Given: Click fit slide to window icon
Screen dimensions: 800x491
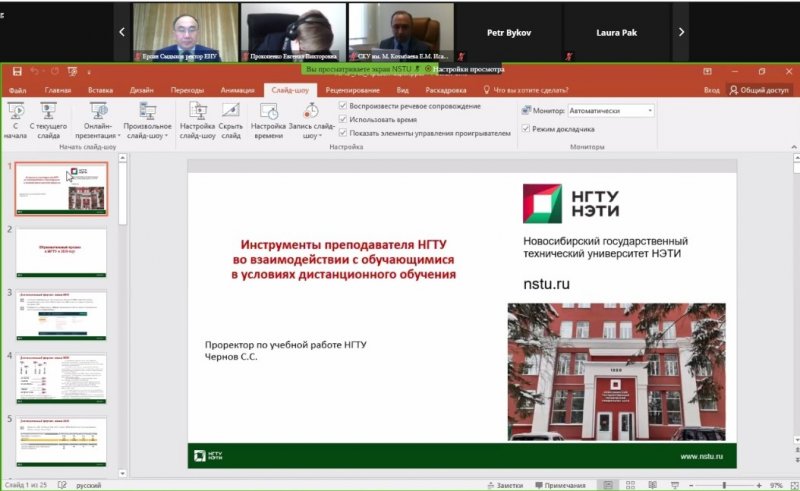Looking at the screenshot, I should coord(794,485).
